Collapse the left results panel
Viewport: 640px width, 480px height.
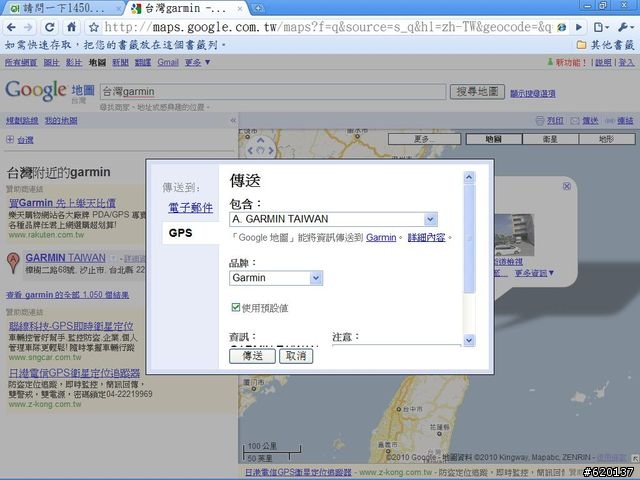pyautogui.click(x=233, y=120)
